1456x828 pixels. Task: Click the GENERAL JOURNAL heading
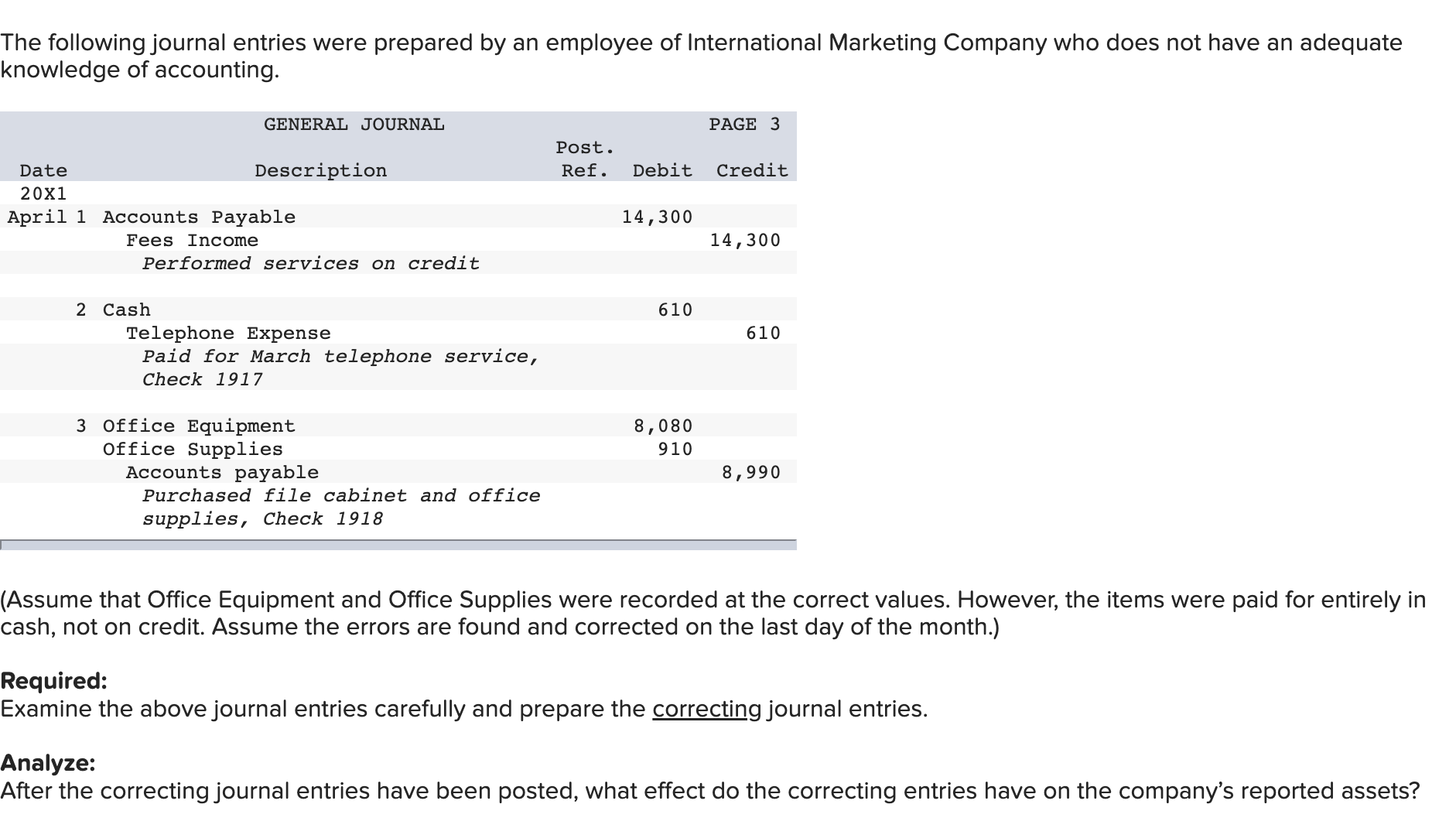point(354,124)
